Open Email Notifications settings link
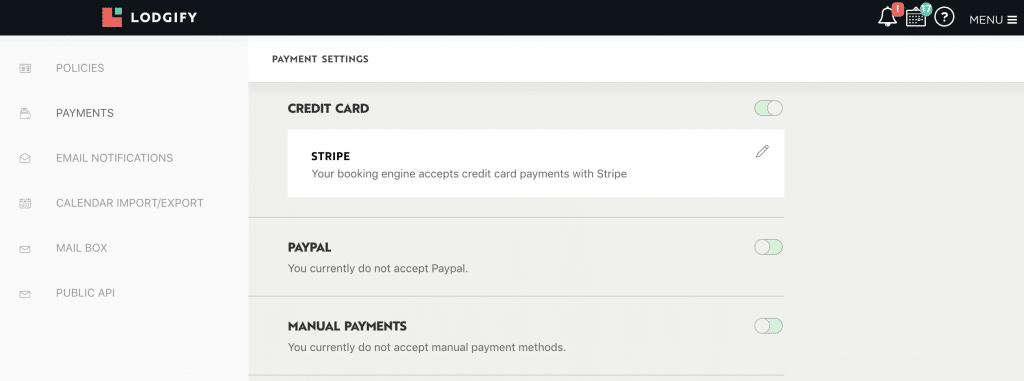This screenshot has width=1024, height=381. click(114, 158)
